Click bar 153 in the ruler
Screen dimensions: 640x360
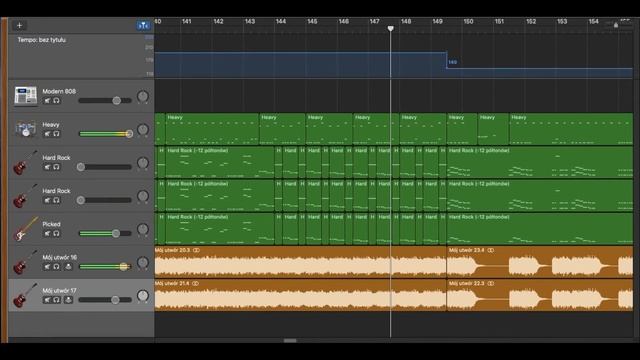[x=562, y=22]
